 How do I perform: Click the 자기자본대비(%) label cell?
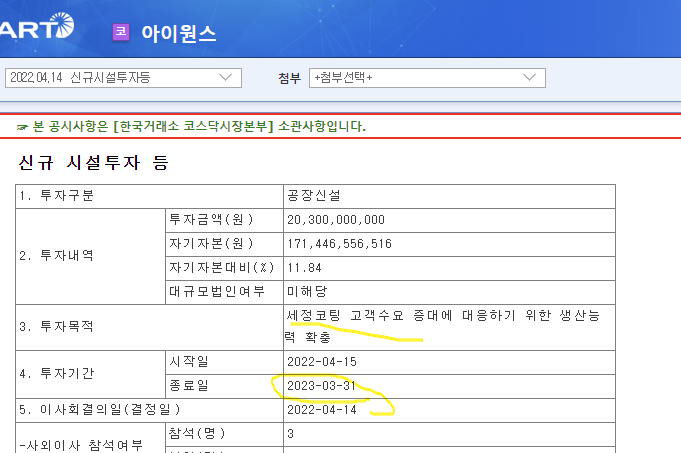(x=224, y=268)
